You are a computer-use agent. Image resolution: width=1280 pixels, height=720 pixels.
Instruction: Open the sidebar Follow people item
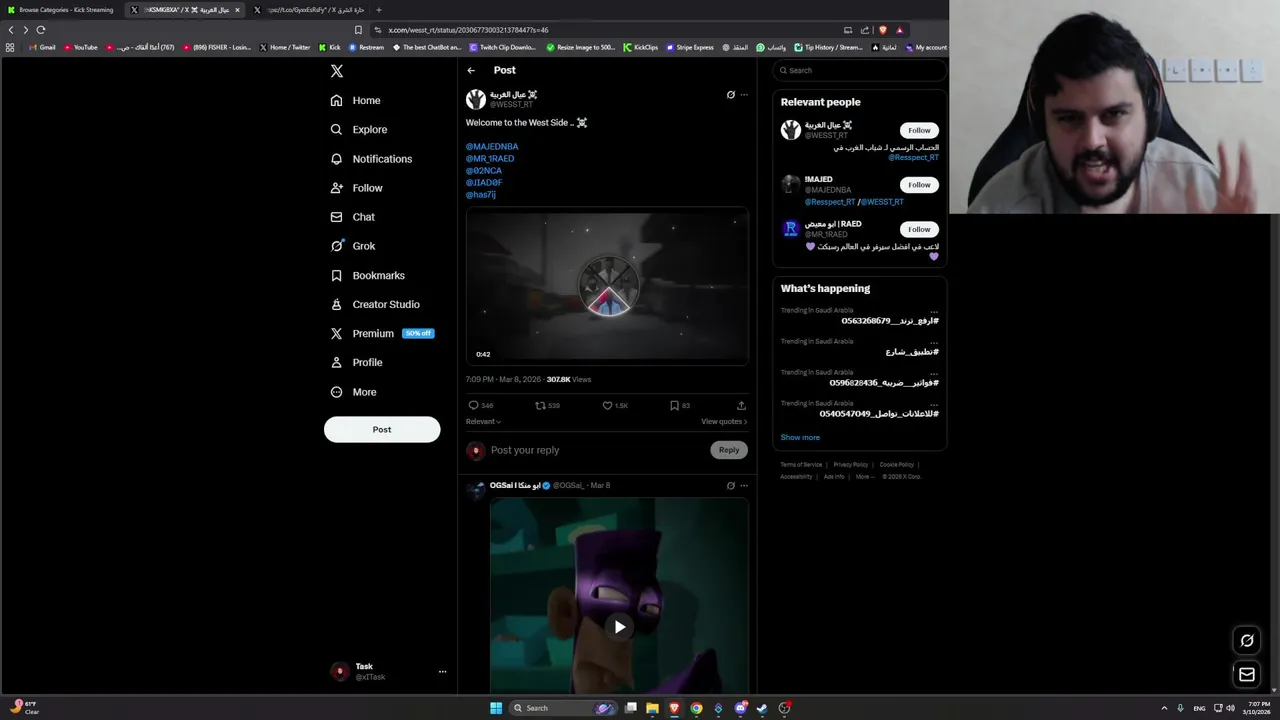pos(357,188)
